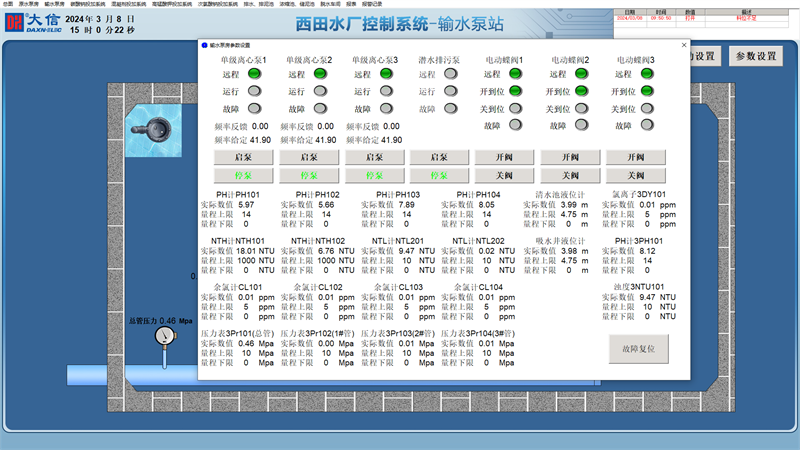Screen dimensions: 800x450
Task: Edit PH计PH101 量程上限 value field
Action: (245, 214)
